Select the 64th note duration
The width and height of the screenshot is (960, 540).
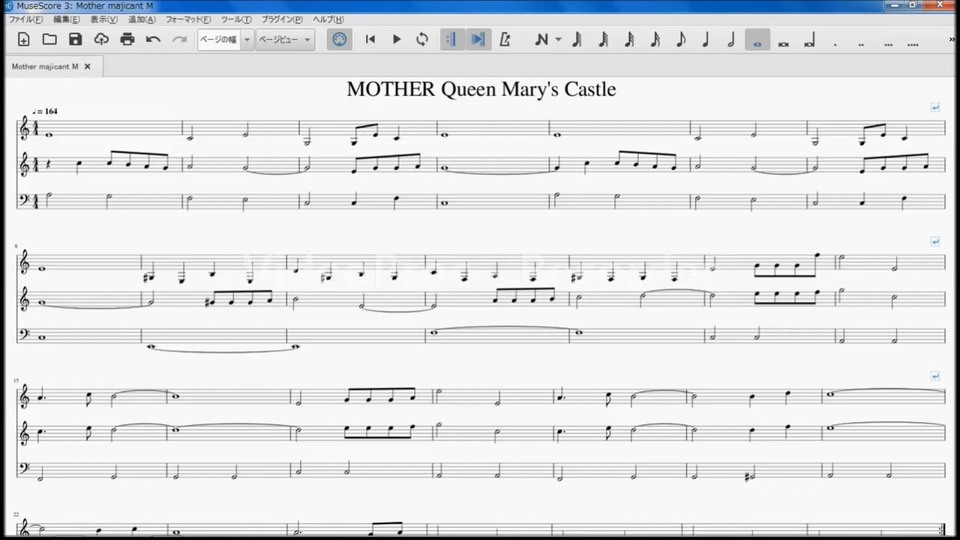point(603,40)
